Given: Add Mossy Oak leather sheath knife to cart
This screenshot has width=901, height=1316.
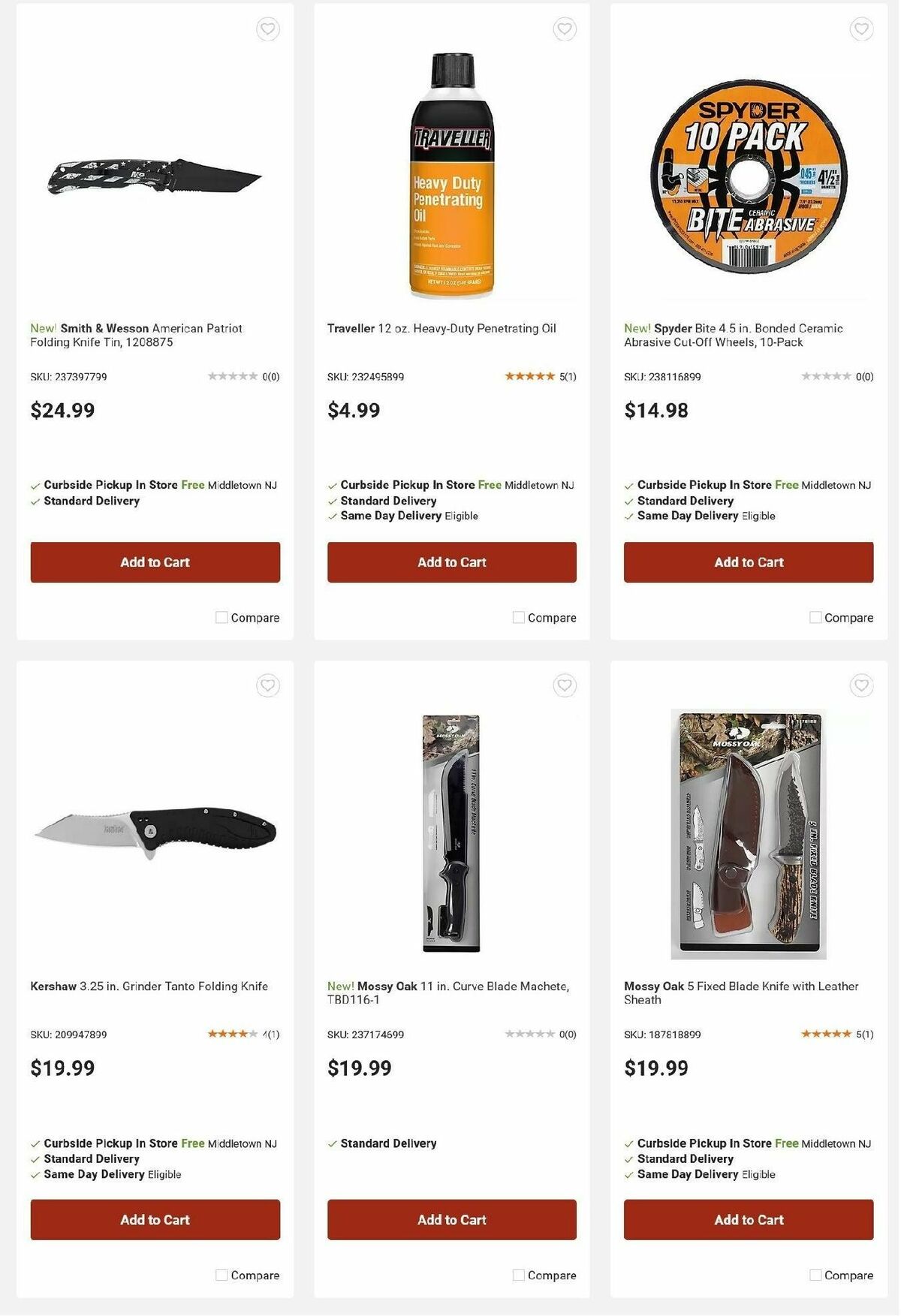Looking at the screenshot, I should coord(748,1219).
